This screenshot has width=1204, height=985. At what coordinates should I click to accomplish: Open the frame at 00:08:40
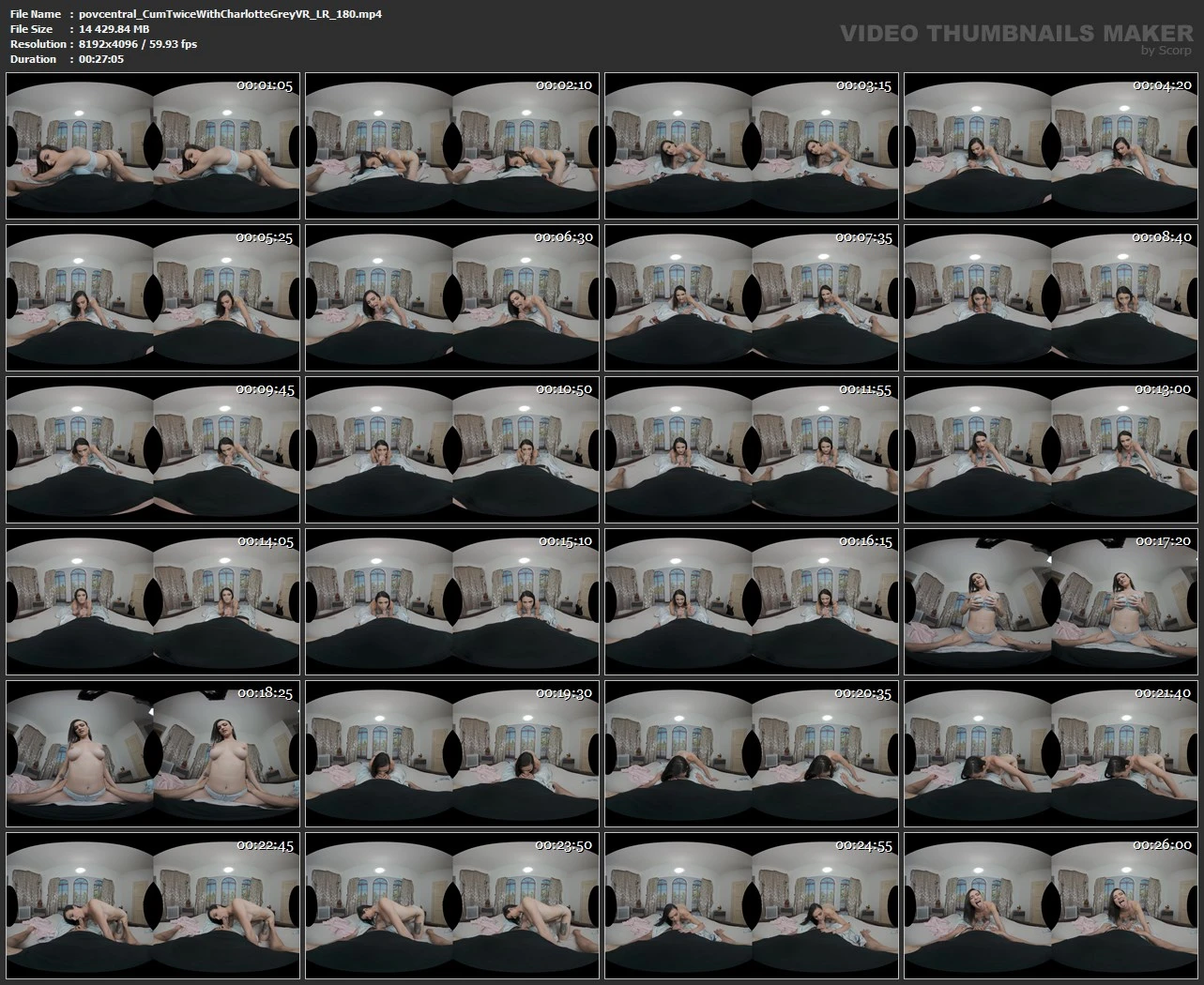click(x=1051, y=297)
